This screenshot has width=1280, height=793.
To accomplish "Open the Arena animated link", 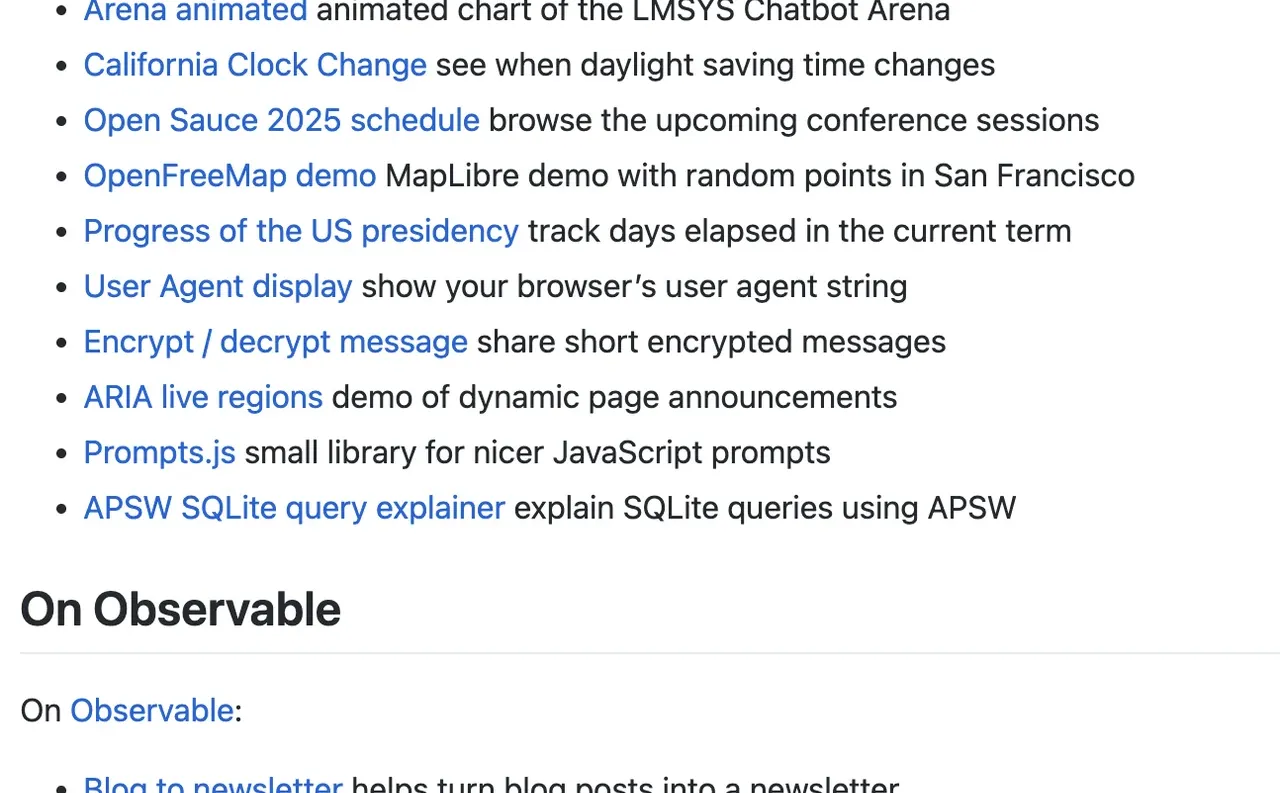I will coord(195,11).
